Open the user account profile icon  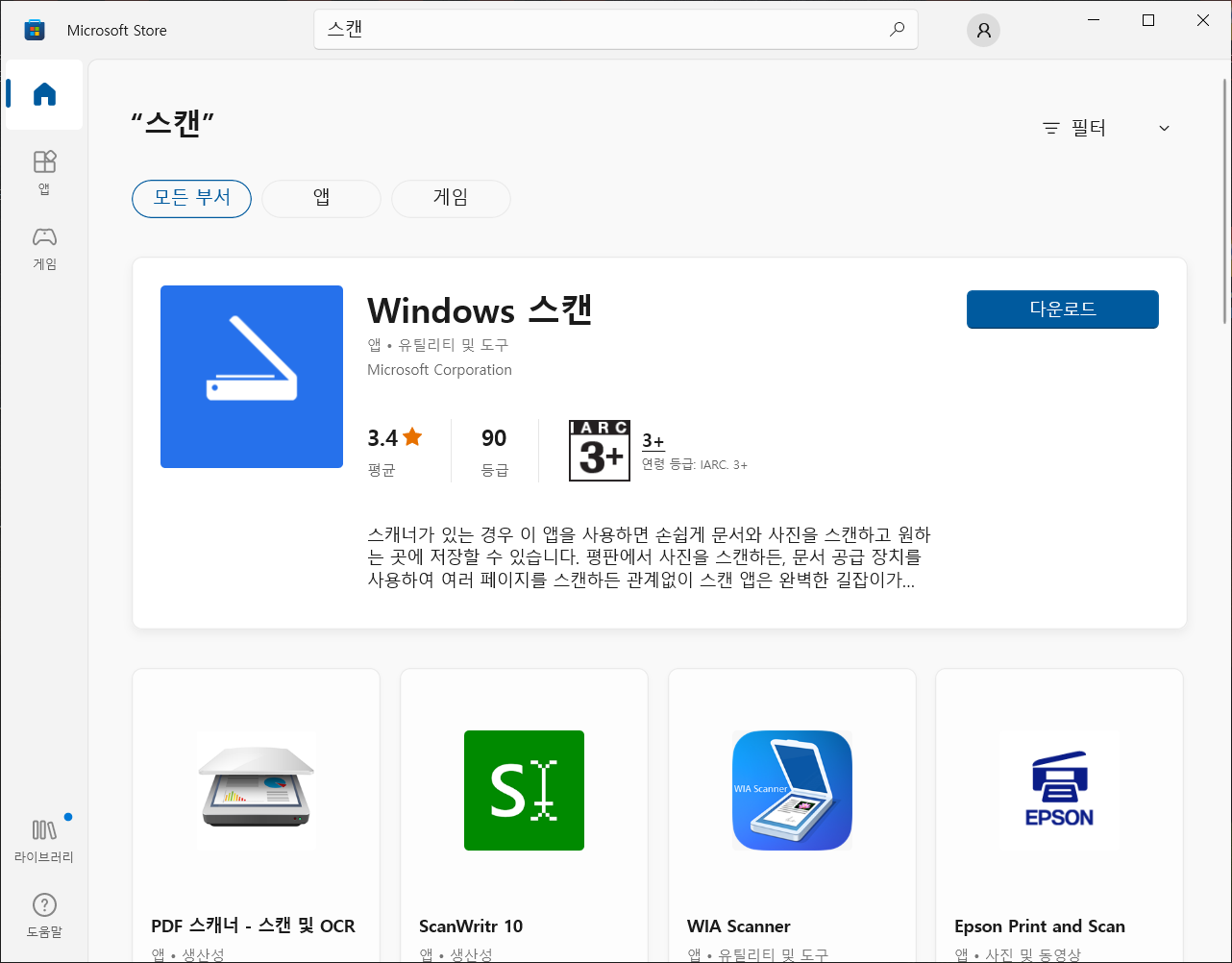tap(983, 30)
